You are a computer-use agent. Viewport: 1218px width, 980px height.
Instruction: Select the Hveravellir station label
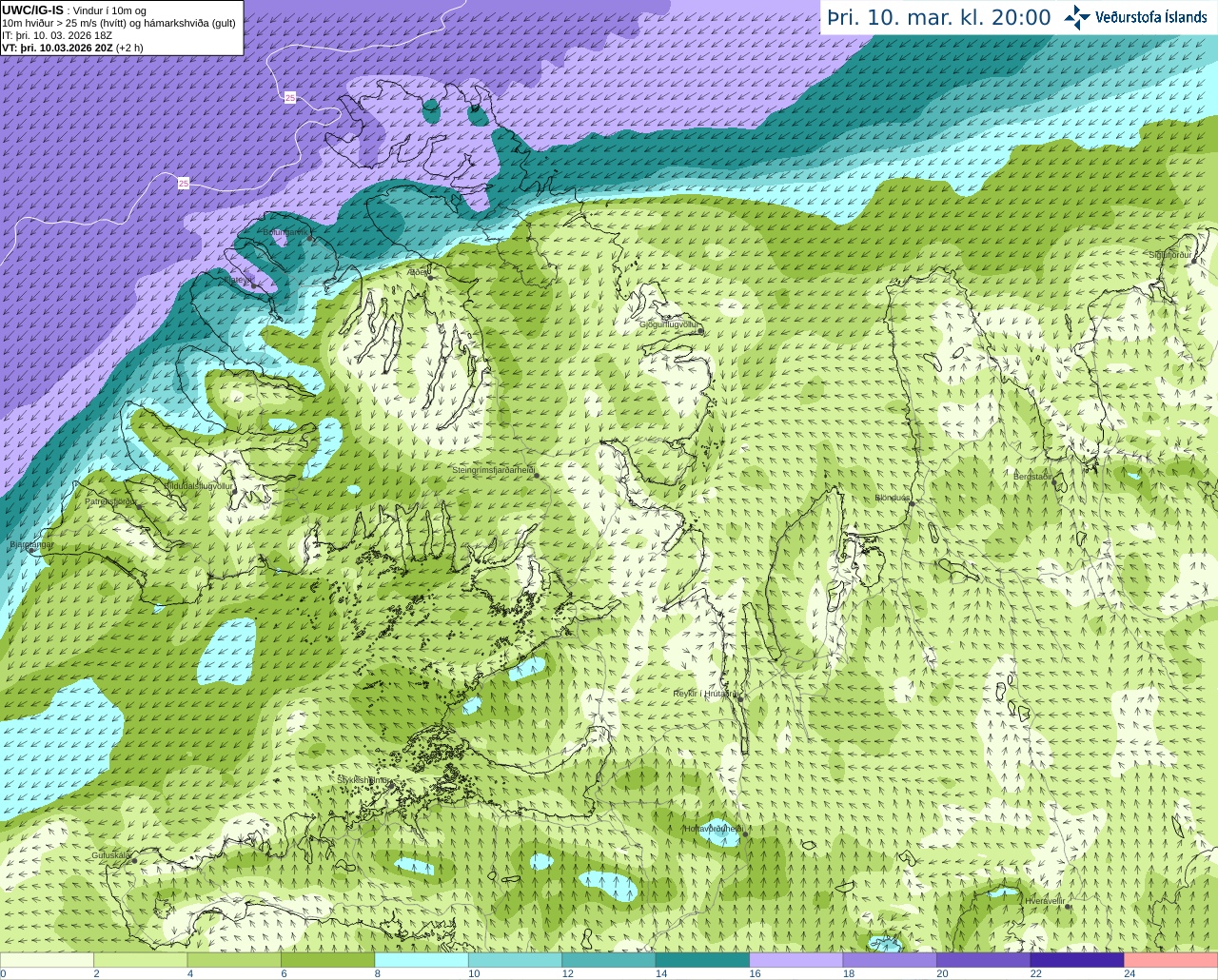coord(1045,899)
